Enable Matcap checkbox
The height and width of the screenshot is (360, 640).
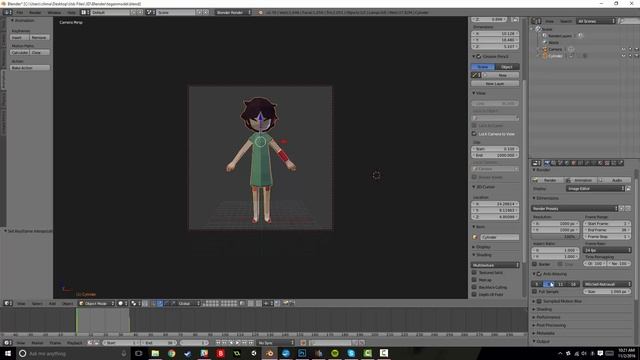[x=474, y=280]
